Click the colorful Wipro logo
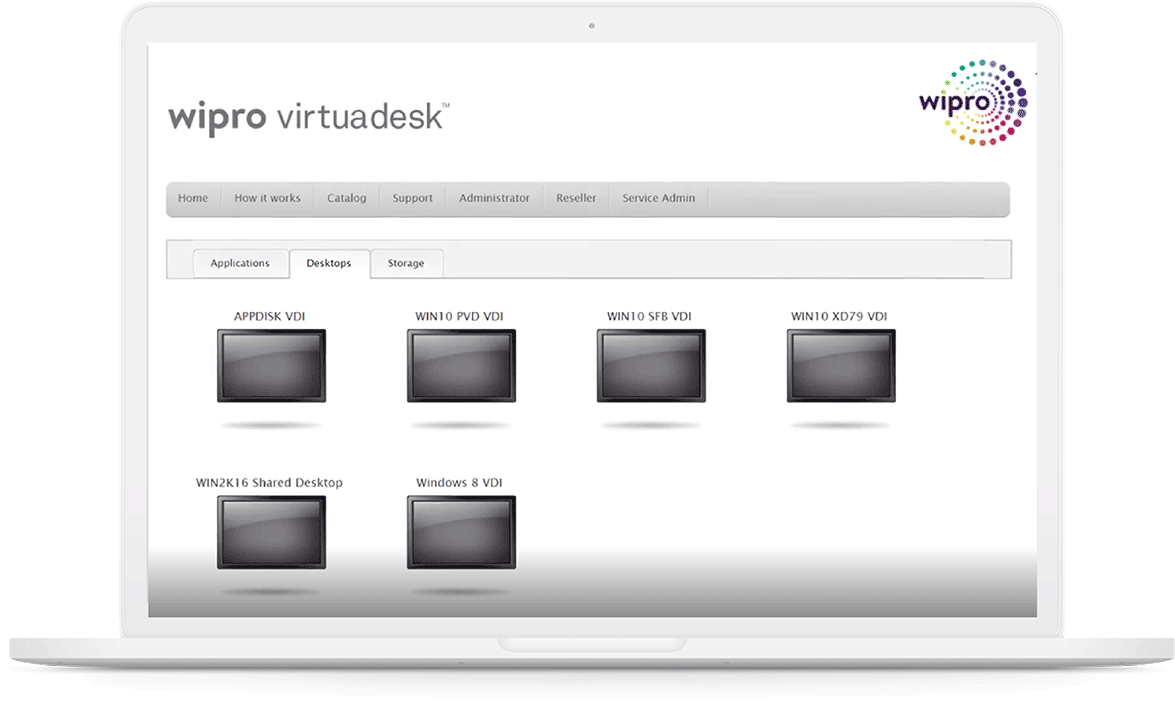Image resolution: width=1175 pixels, height=702 pixels. [x=972, y=103]
